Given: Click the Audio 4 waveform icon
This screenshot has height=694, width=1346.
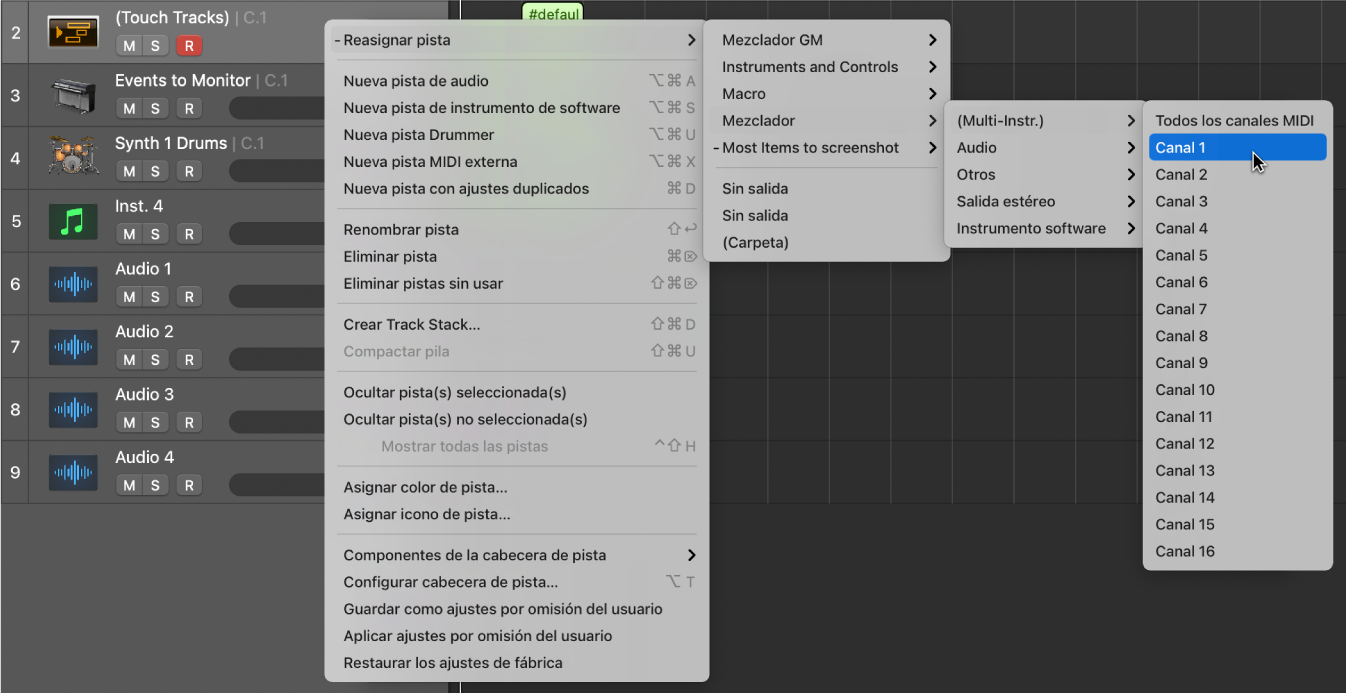Looking at the screenshot, I should coord(73,472).
